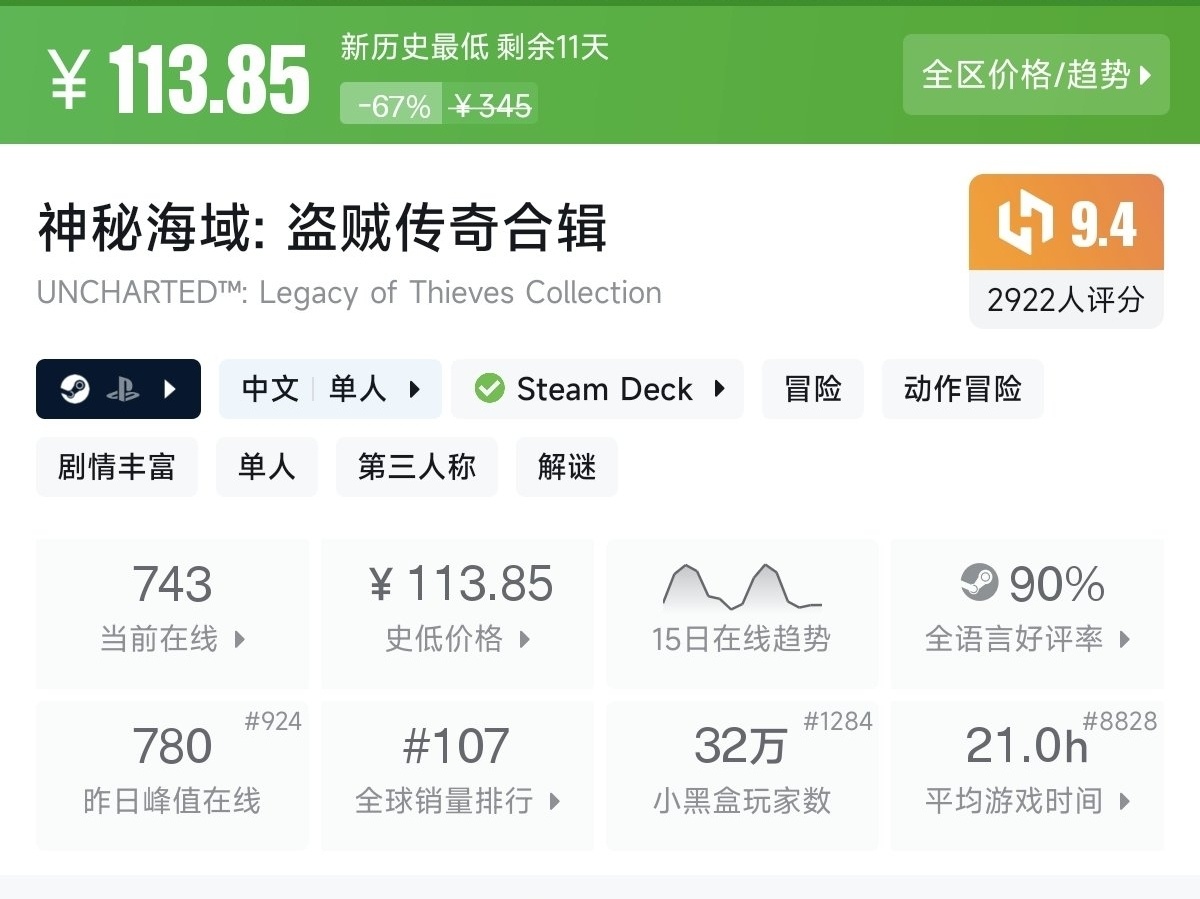1200x899 pixels.
Task: Click the green Steam Deck verified checkmark
Action: click(x=489, y=388)
